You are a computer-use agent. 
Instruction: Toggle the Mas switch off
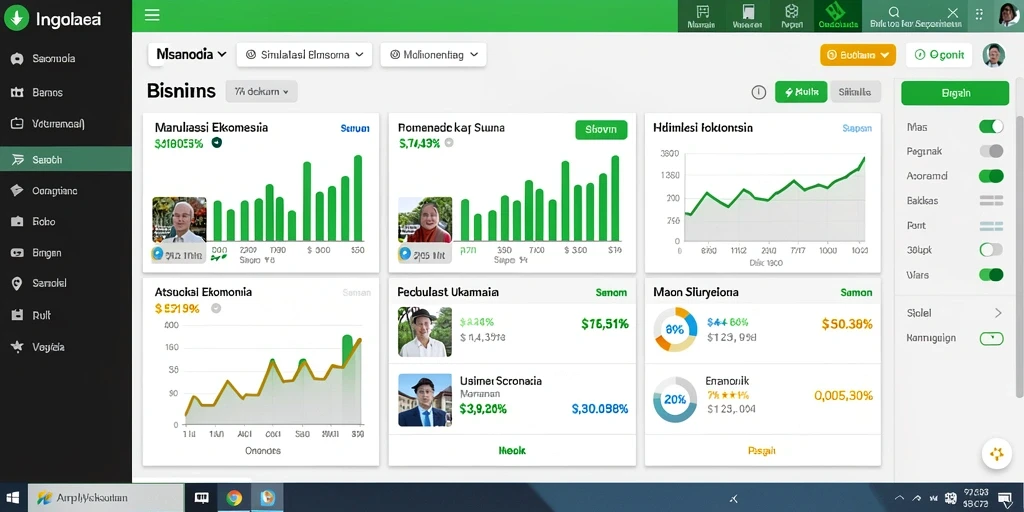click(991, 127)
